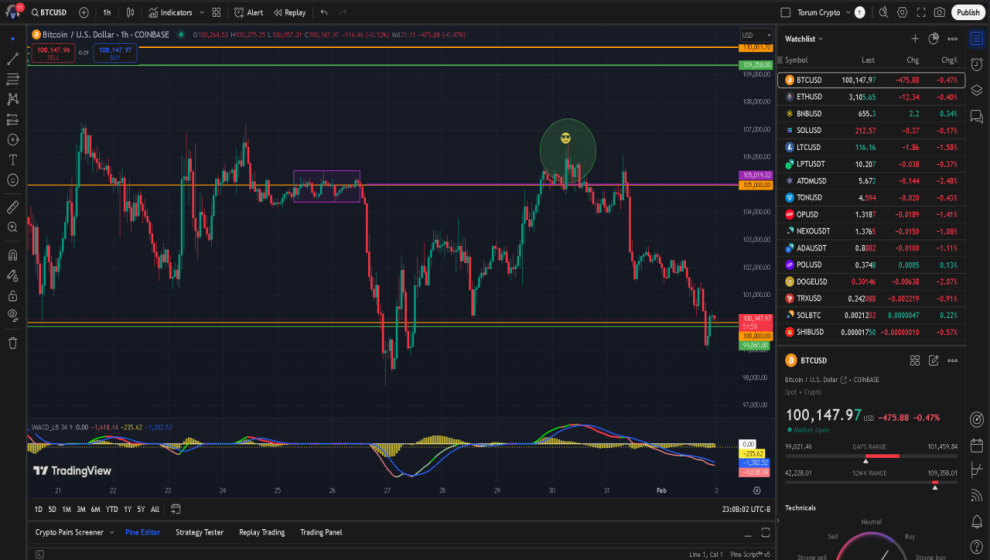Open the go to date calendar
The image size is (990, 560).
[x=176, y=509]
